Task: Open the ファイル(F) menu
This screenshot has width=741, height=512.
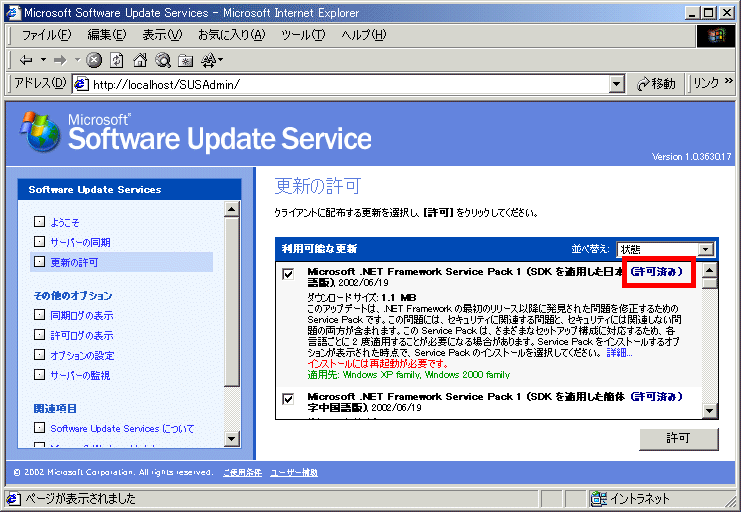Action: [x=47, y=35]
